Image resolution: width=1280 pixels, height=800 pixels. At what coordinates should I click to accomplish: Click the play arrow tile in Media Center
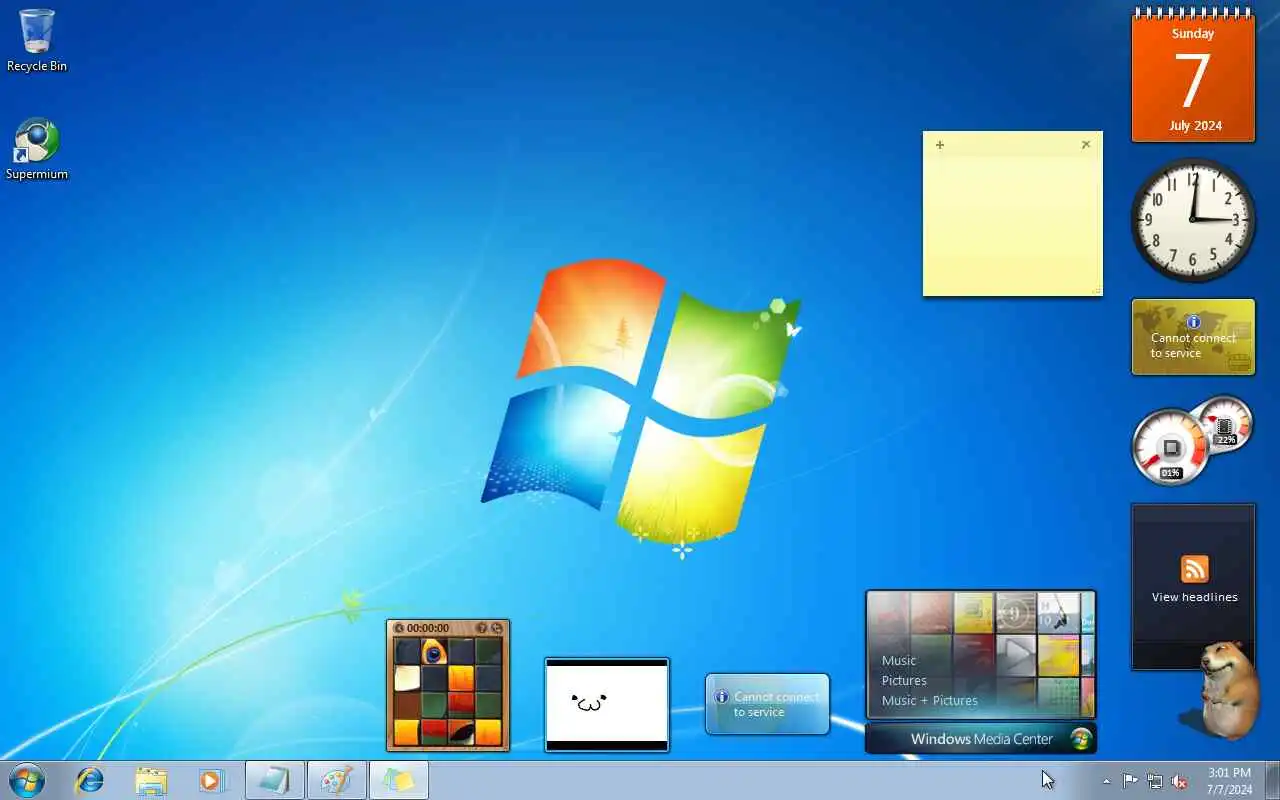(x=1018, y=653)
